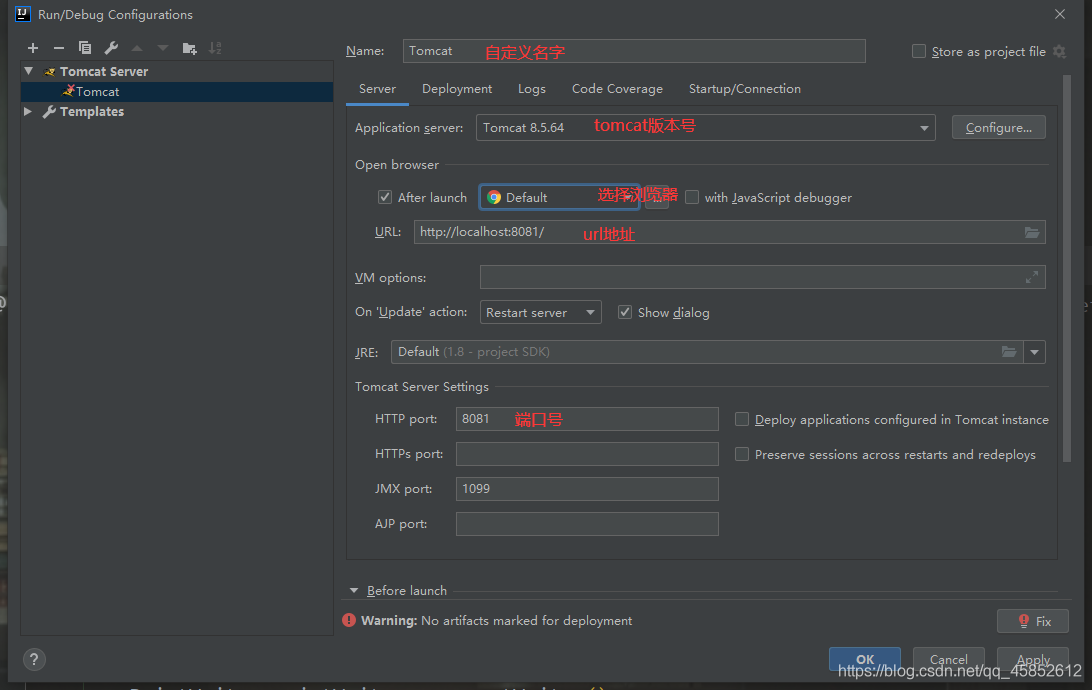Select the Tomcat configuration in tree
This screenshot has height=690, width=1092.
tap(177, 91)
